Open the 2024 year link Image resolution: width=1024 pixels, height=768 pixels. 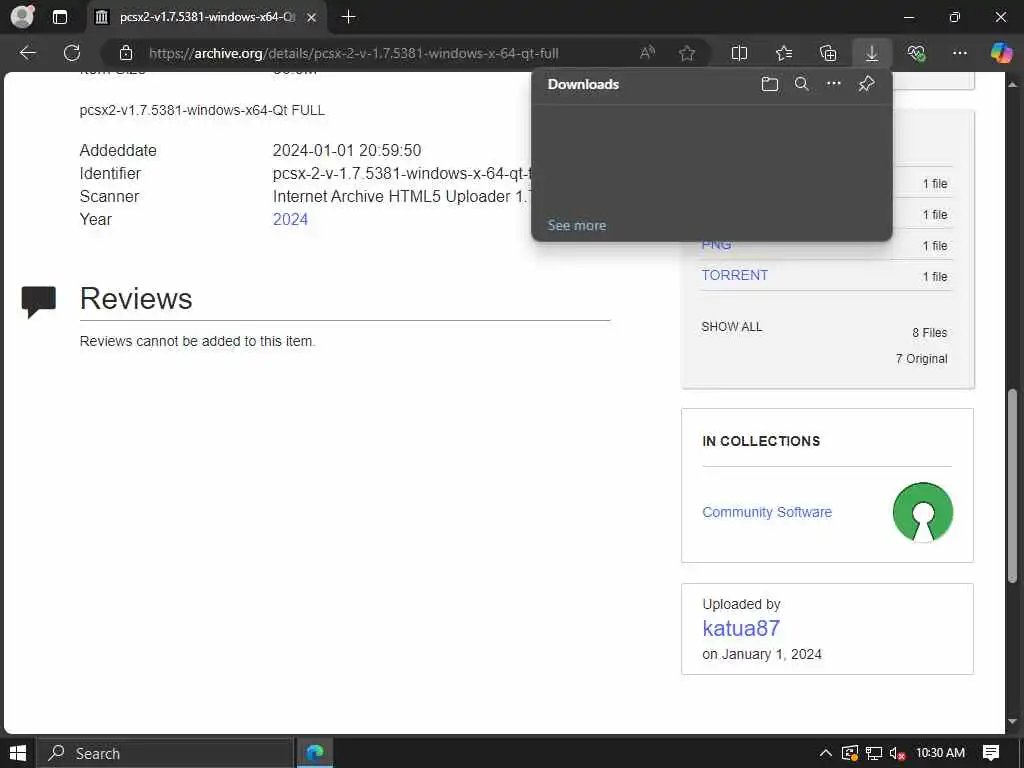click(x=290, y=219)
